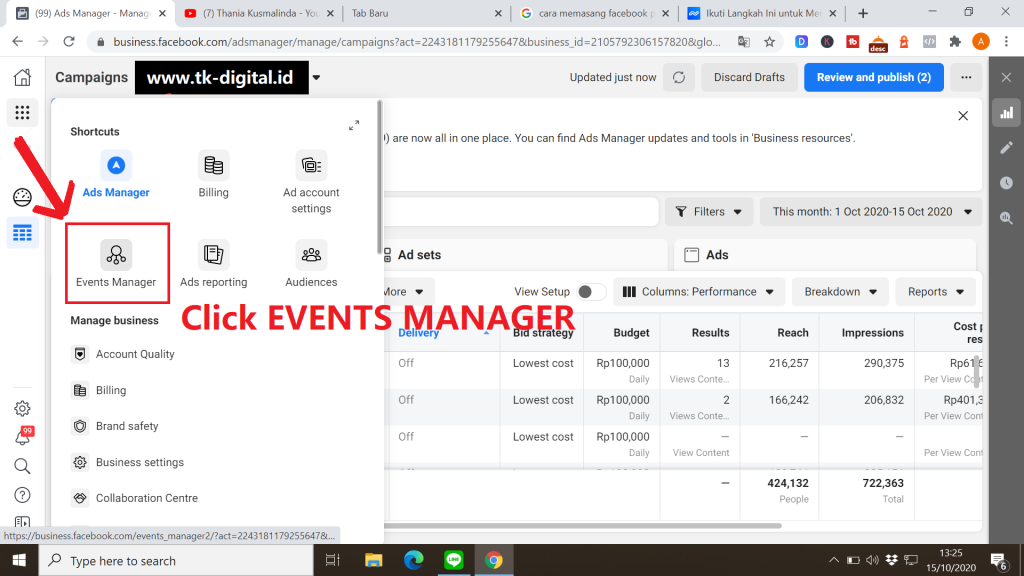This screenshot has height=576, width=1024.
Task: Click the Facebook home icon in sidebar
Action: pos(22,78)
